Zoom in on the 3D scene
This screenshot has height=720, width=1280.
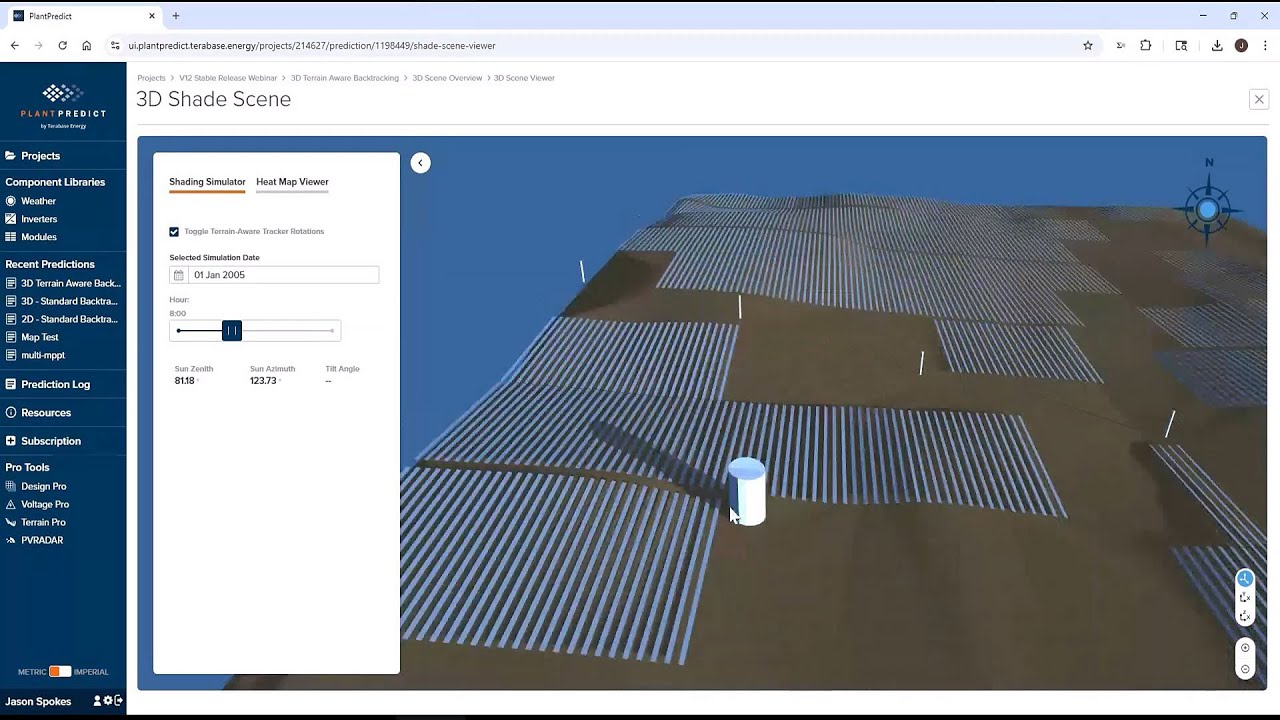pos(1245,648)
